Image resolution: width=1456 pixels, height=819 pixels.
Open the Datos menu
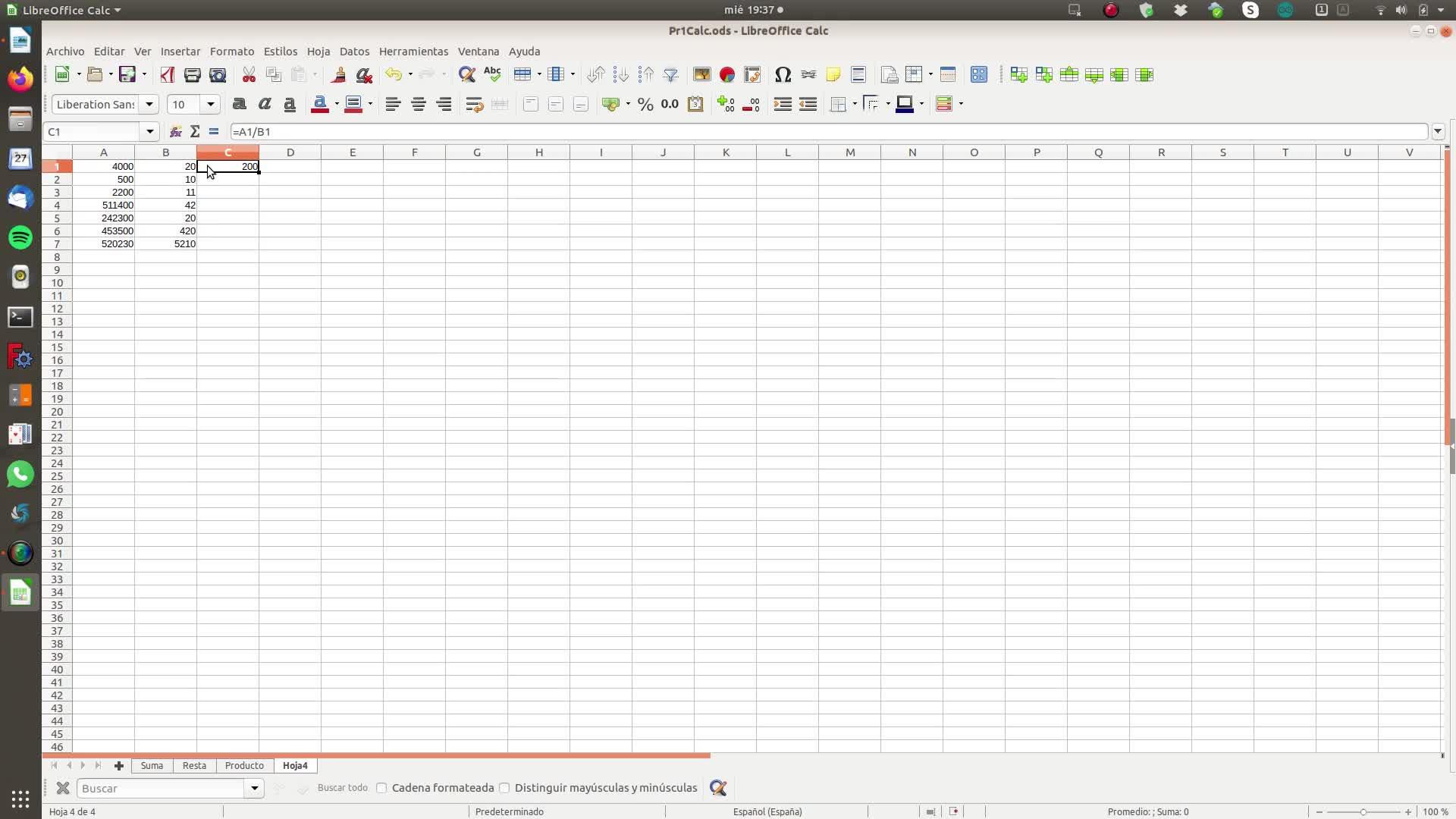354,52
